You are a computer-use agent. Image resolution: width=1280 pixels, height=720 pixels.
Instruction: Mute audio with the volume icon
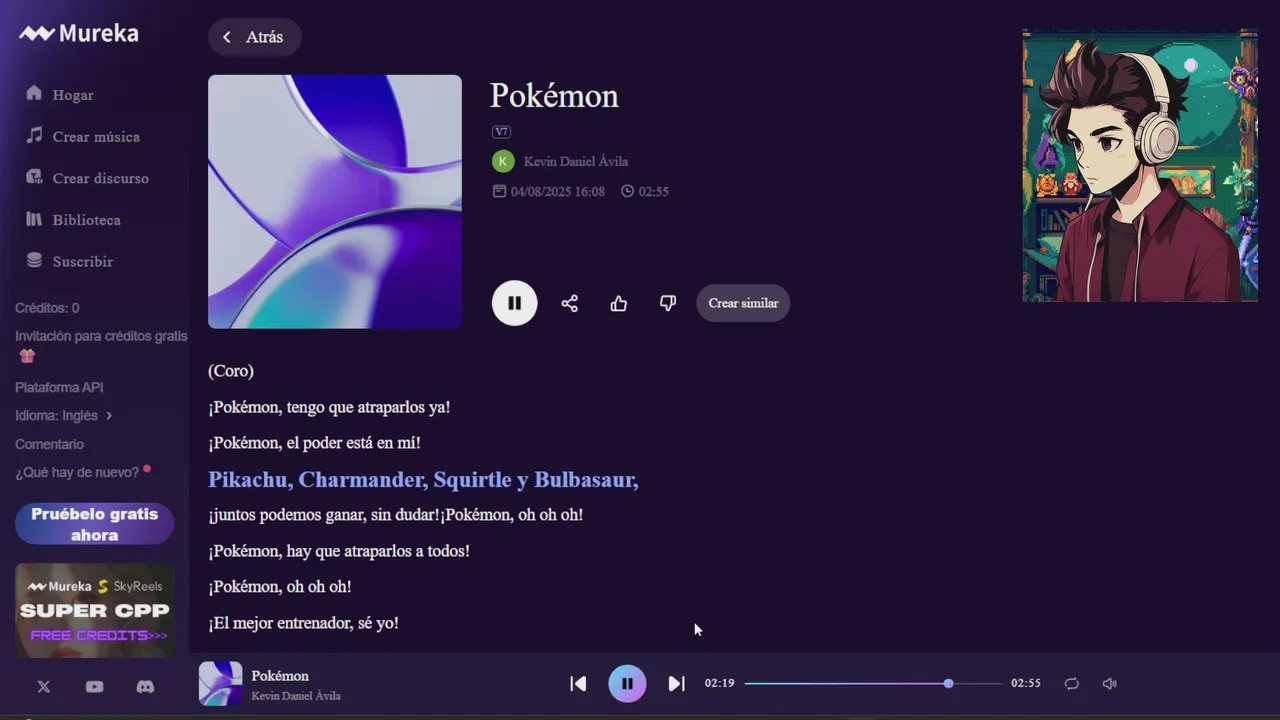click(1109, 684)
